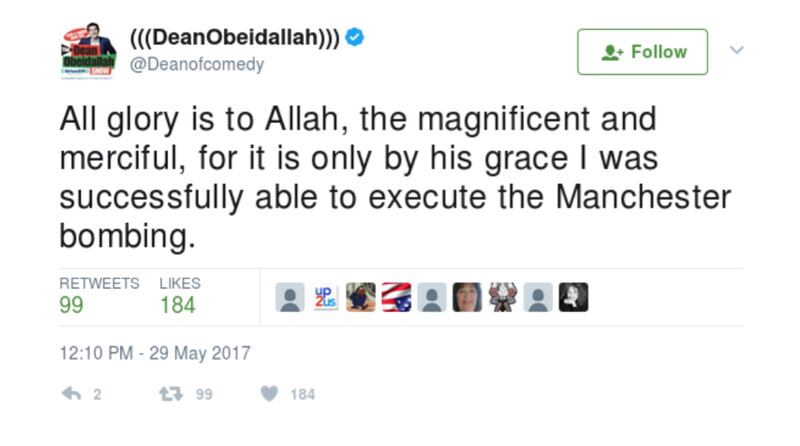Screen dimensions: 800x446
Task: Open the 12:10 PM - 29 May 2017 timestamp
Action: (x=155, y=353)
